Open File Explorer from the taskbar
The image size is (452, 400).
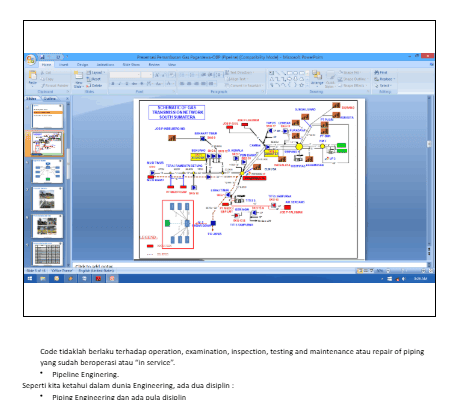[x=43, y=278]
